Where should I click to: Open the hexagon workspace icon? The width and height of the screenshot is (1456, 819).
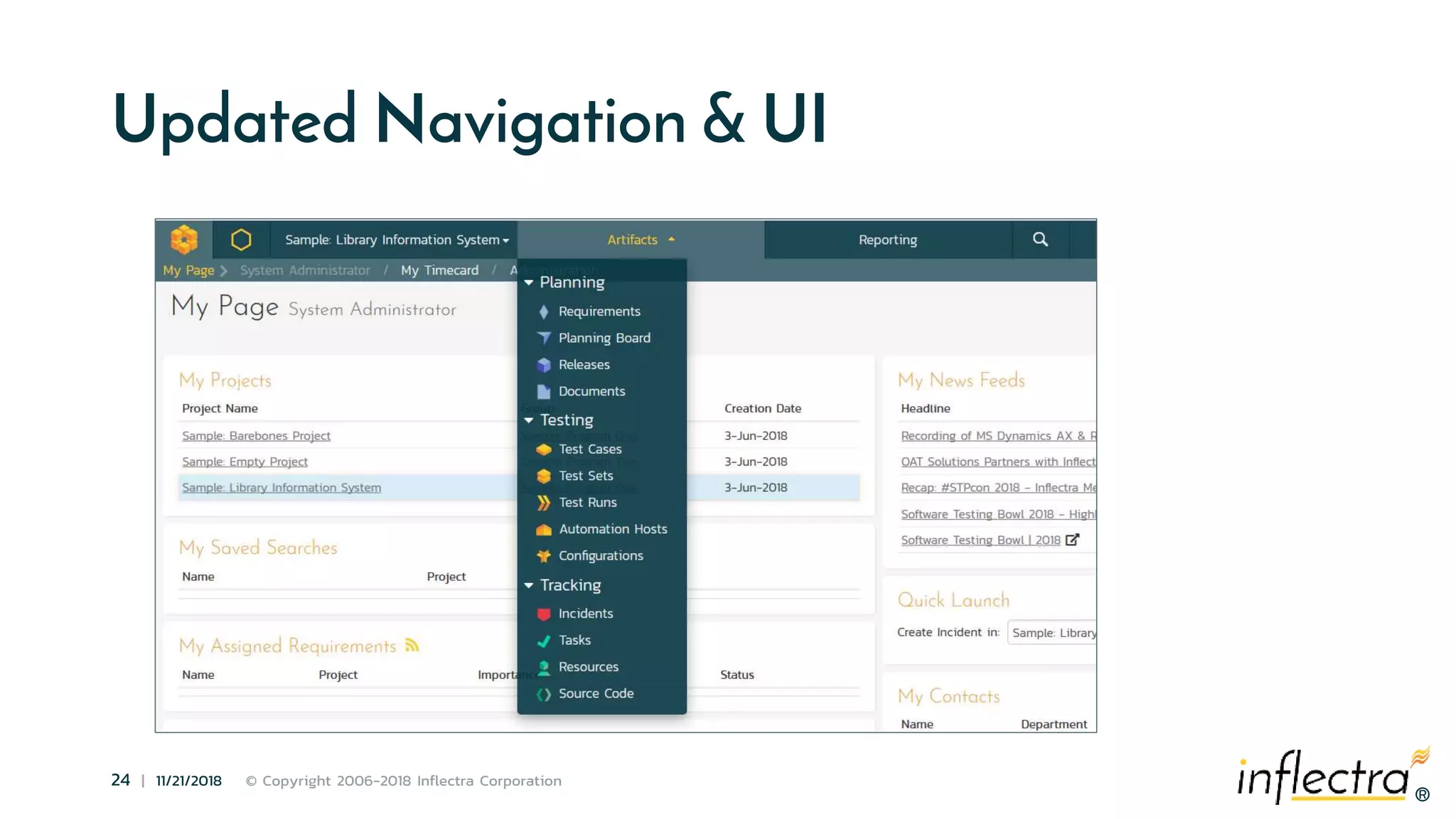pos(241,240)
